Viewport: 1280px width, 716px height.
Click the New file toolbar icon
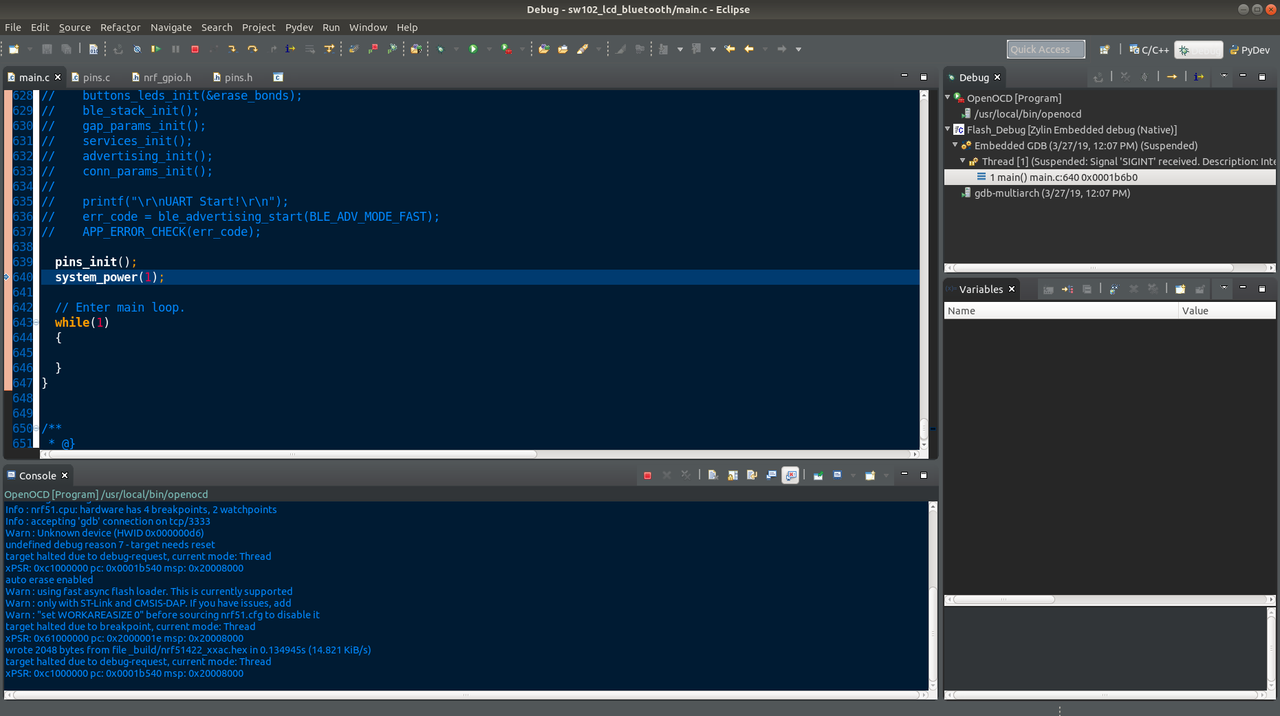point(13,49)
